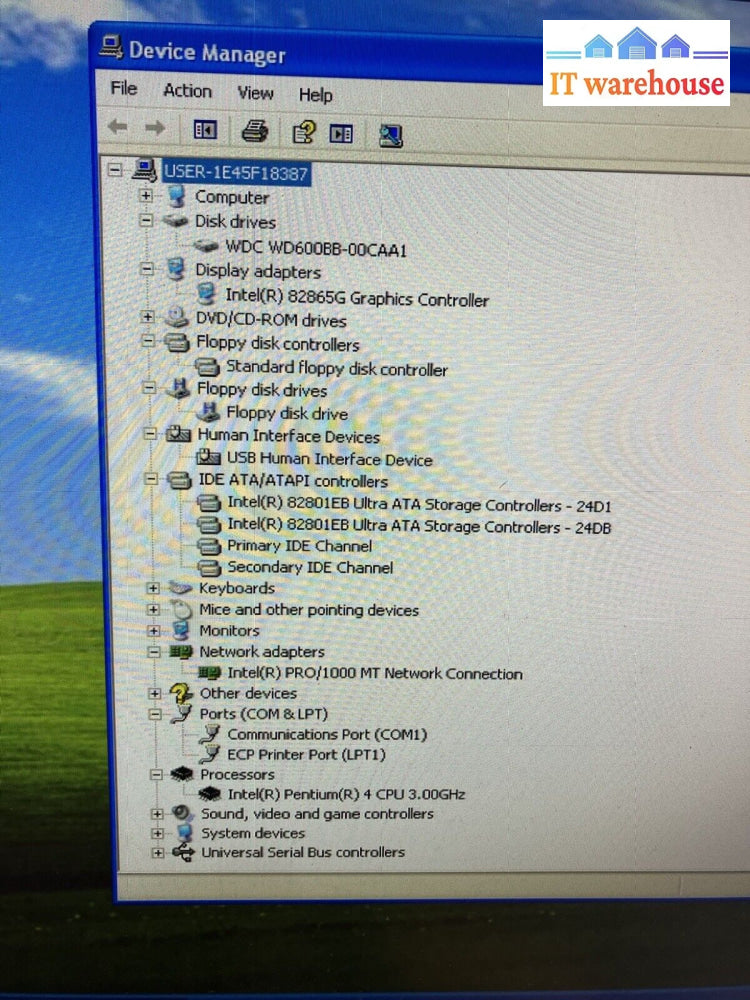Screen dimensions: 750x1000
Task: Open the File menu
Action: pos(124,89)
